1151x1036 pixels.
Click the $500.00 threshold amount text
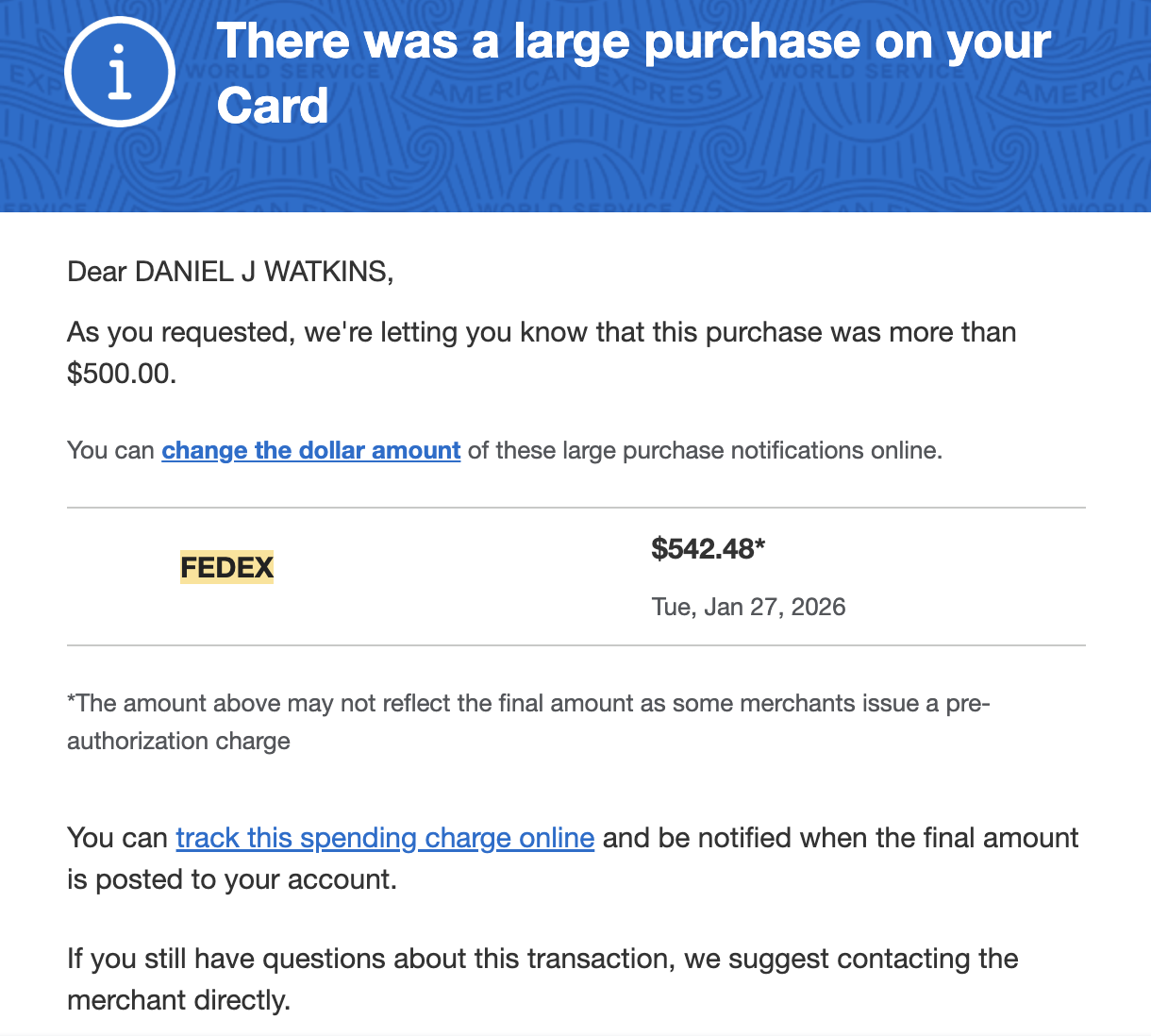tap(122, 374)
